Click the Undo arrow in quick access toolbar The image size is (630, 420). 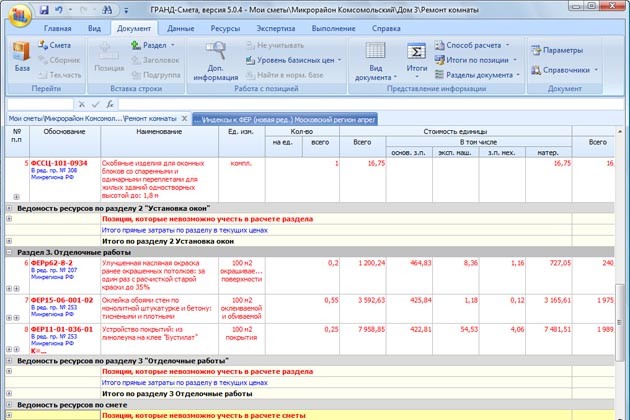(59, 10)
